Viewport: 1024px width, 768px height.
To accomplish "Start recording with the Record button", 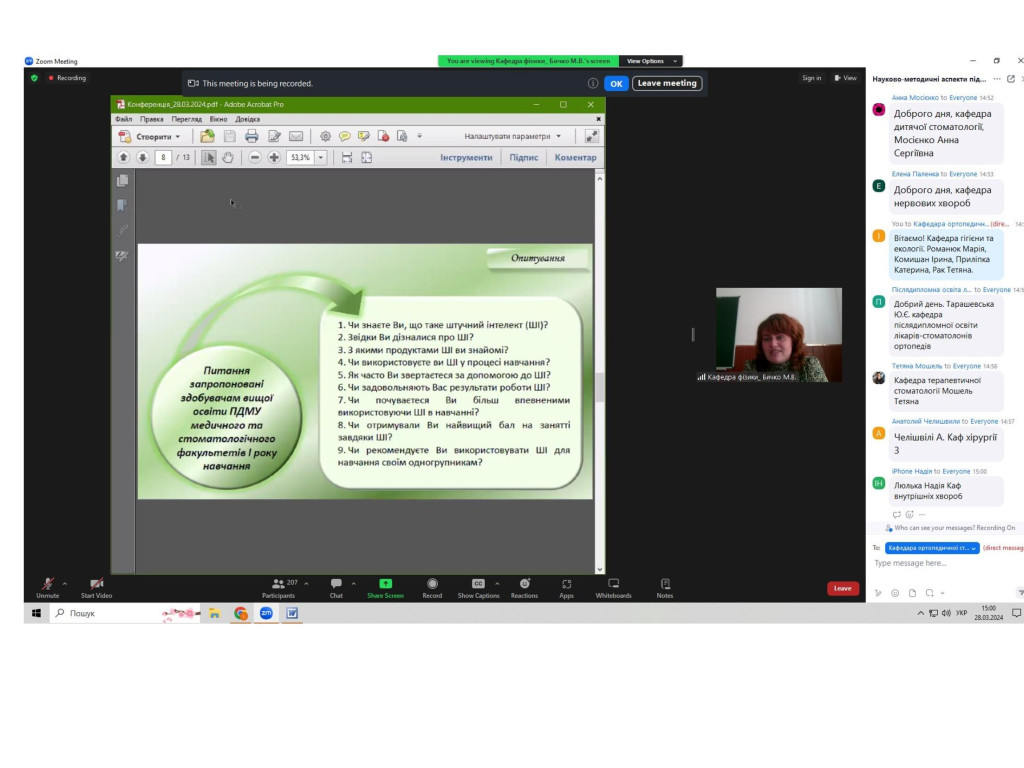I will click(432, 588).
